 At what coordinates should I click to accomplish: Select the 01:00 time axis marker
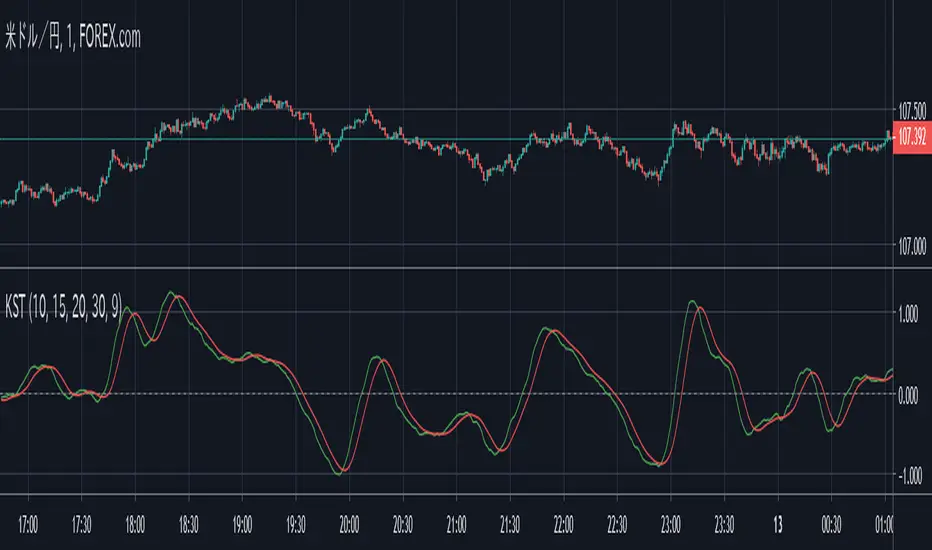pyautogui.click(x=884, y=523)
